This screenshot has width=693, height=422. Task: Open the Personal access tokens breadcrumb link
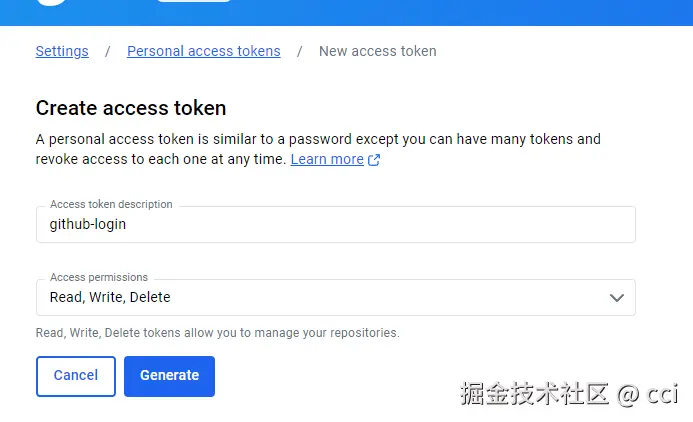click(x=203, y=51)
